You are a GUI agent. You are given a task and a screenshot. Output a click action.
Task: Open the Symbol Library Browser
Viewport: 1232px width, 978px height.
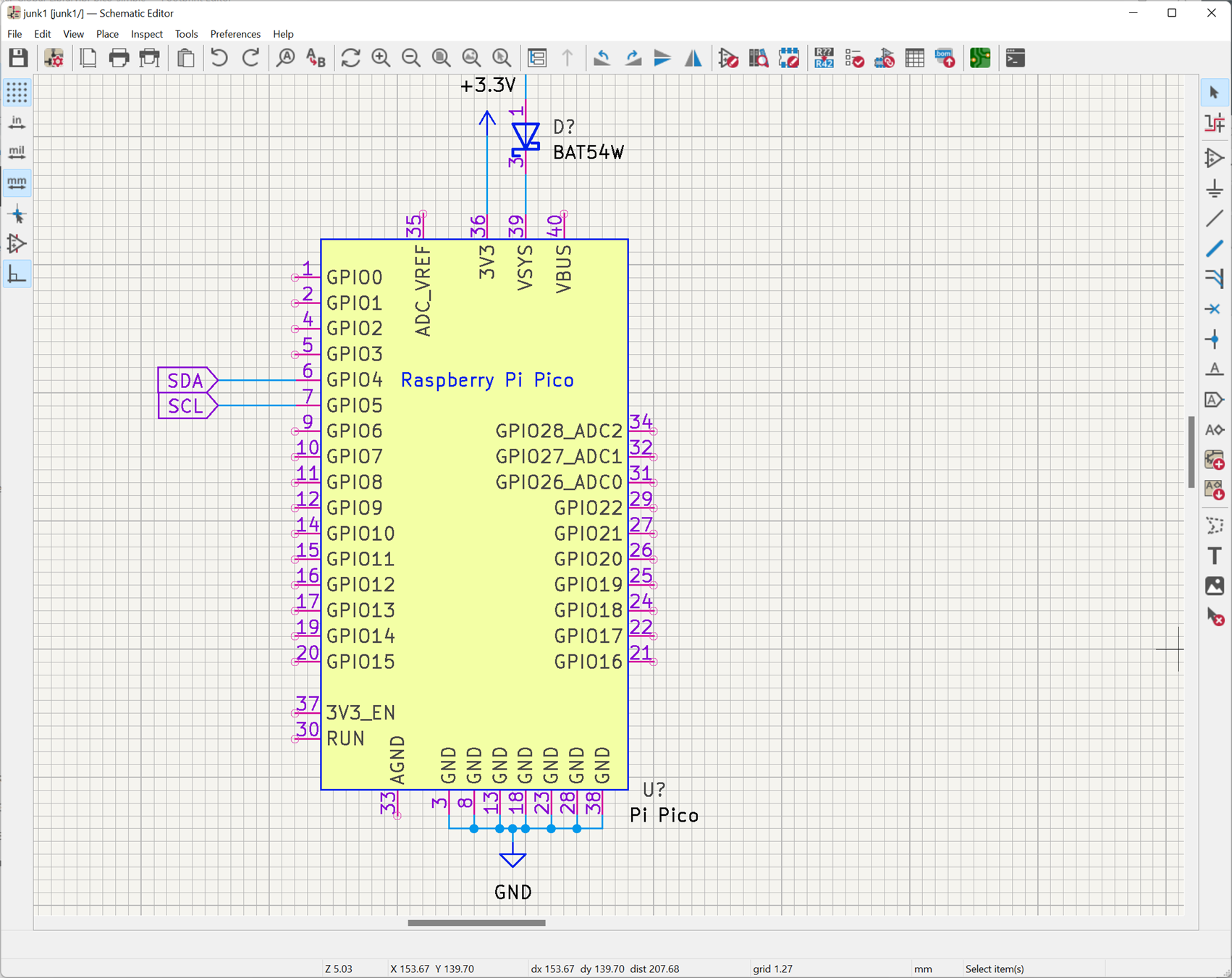click(x=759, y=58)
